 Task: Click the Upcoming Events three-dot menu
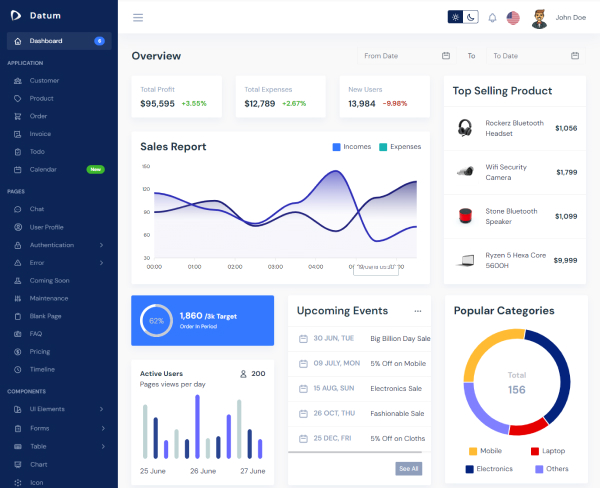(x=418, y=311)
